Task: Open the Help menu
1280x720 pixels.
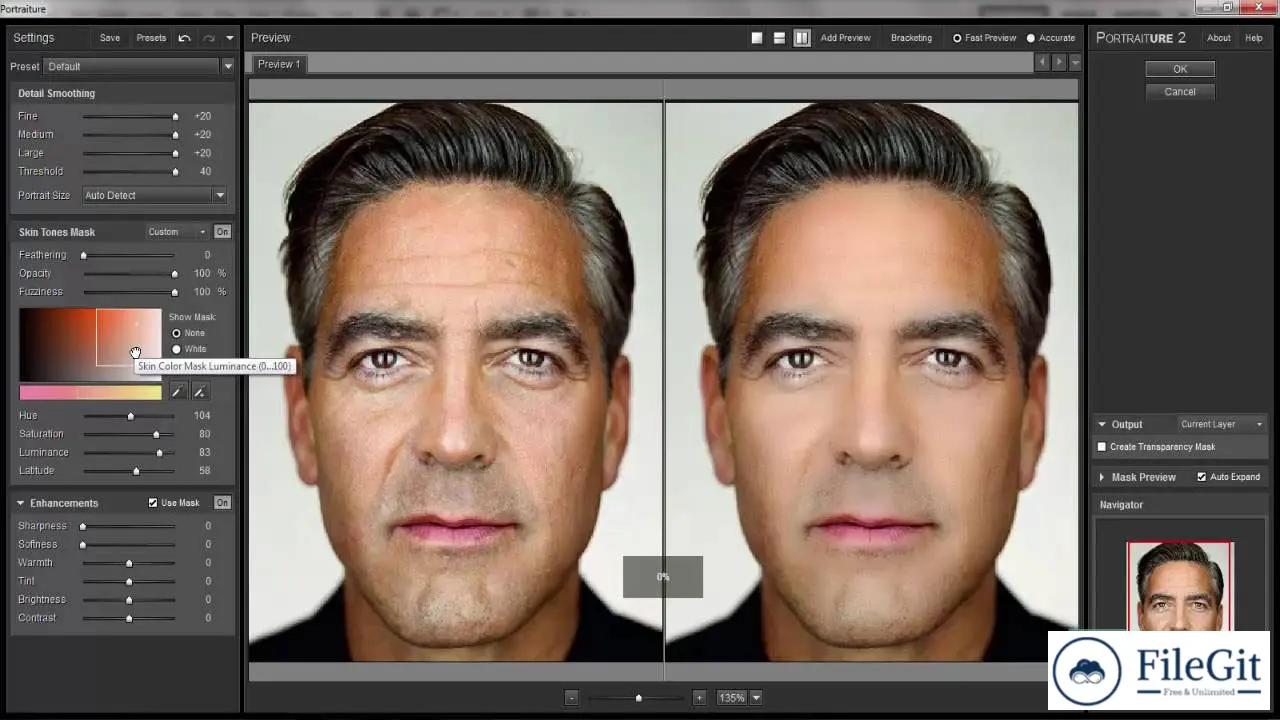Action: point(1253,38)
